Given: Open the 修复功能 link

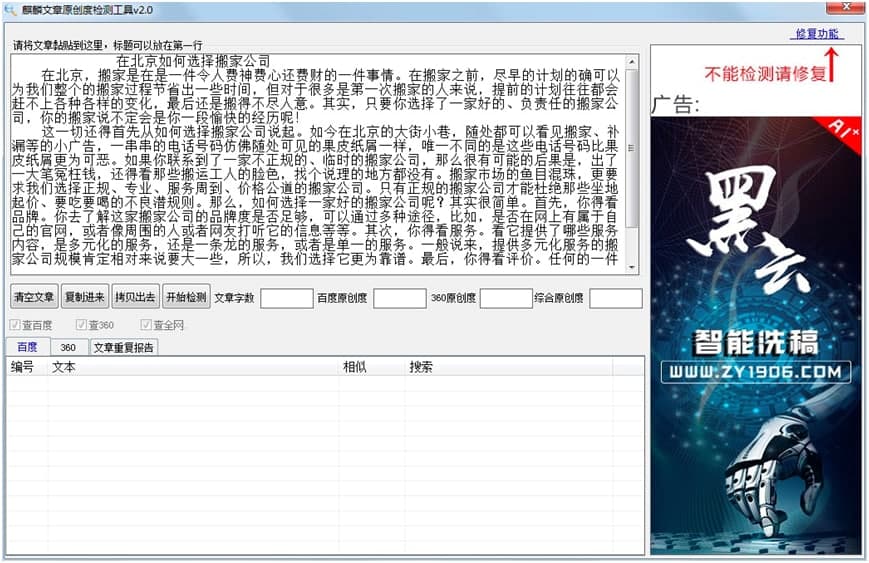Looking at the screenshot, I should coord(816,34).
